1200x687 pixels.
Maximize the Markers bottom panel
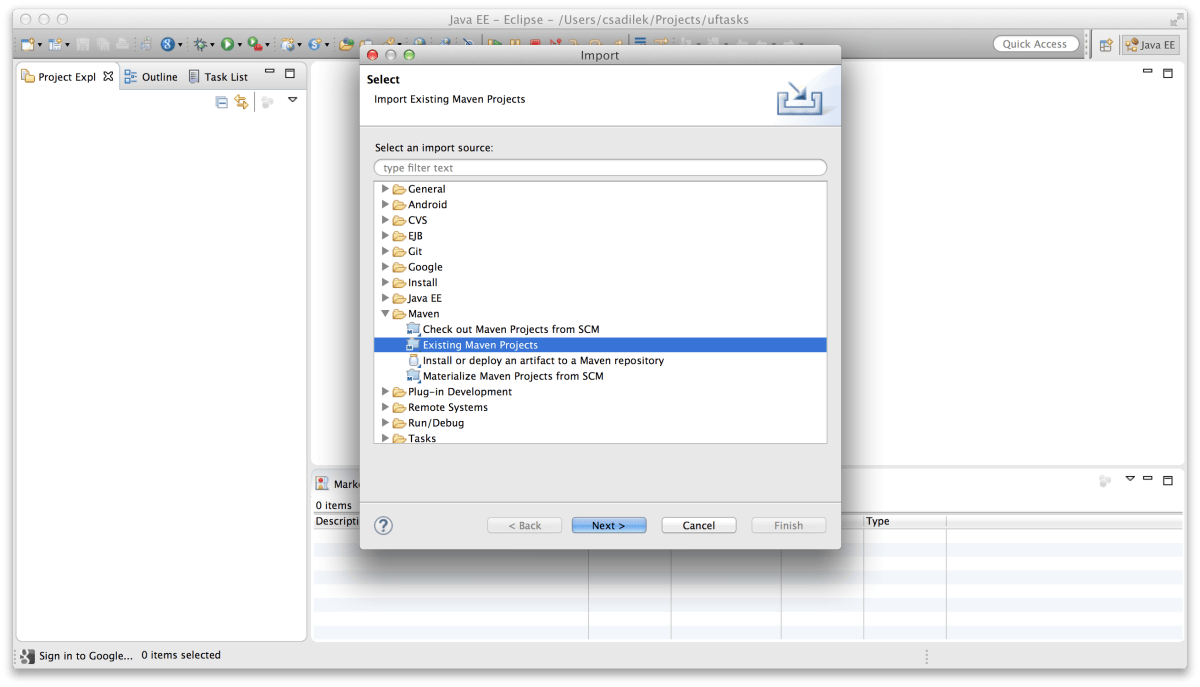pos(1167,480)
